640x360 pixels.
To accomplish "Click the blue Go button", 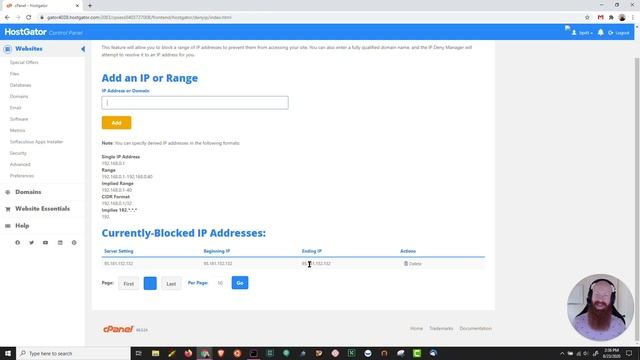I will coord(240,283).
